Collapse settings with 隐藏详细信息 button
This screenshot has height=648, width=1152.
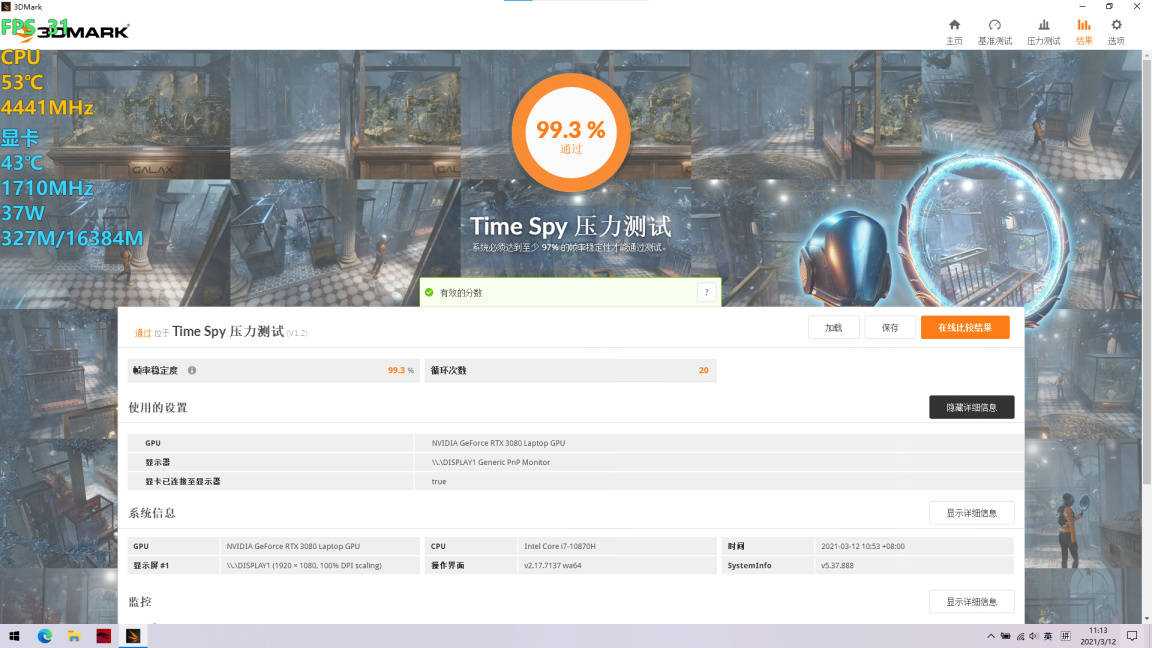[971, 407]
